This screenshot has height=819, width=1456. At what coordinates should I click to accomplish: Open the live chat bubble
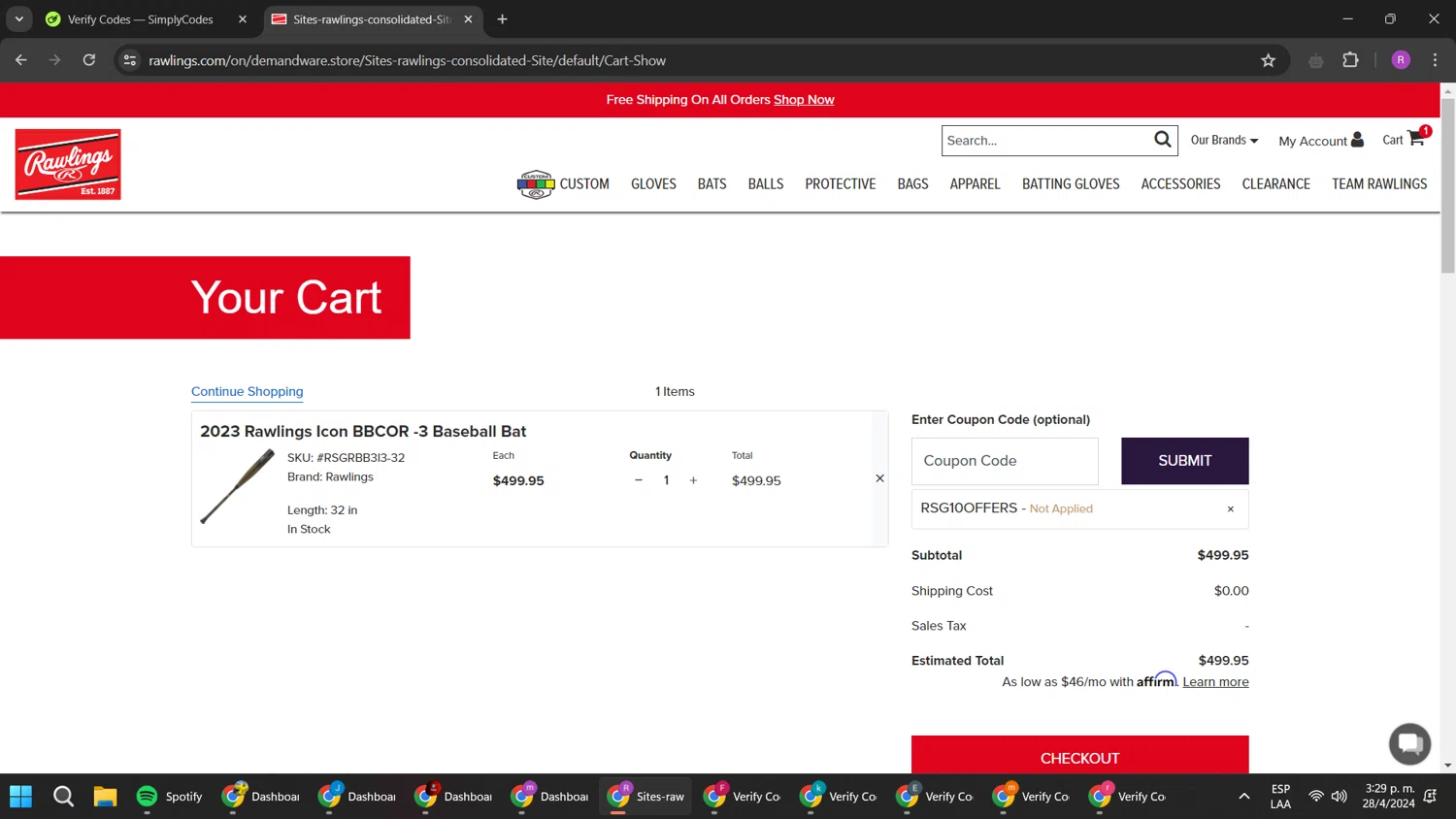[x=1409, y=744]
